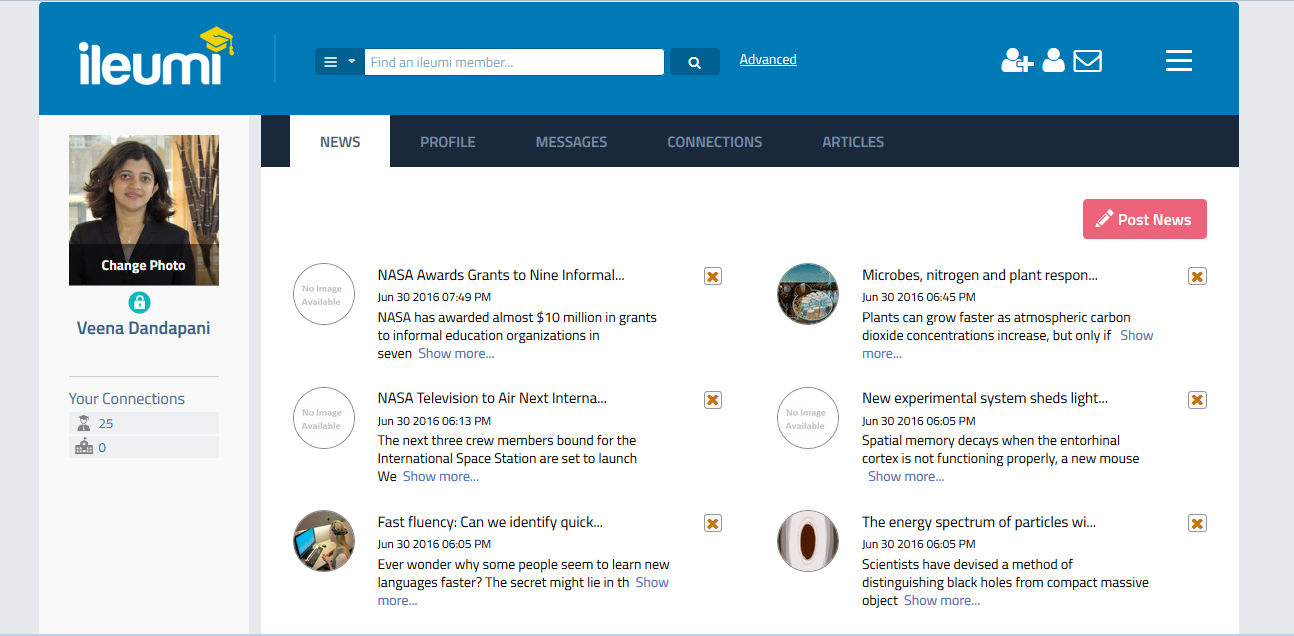Open the 25 people connections count
This screenshot has height=636, width=1294.
[x=106, y=424]
